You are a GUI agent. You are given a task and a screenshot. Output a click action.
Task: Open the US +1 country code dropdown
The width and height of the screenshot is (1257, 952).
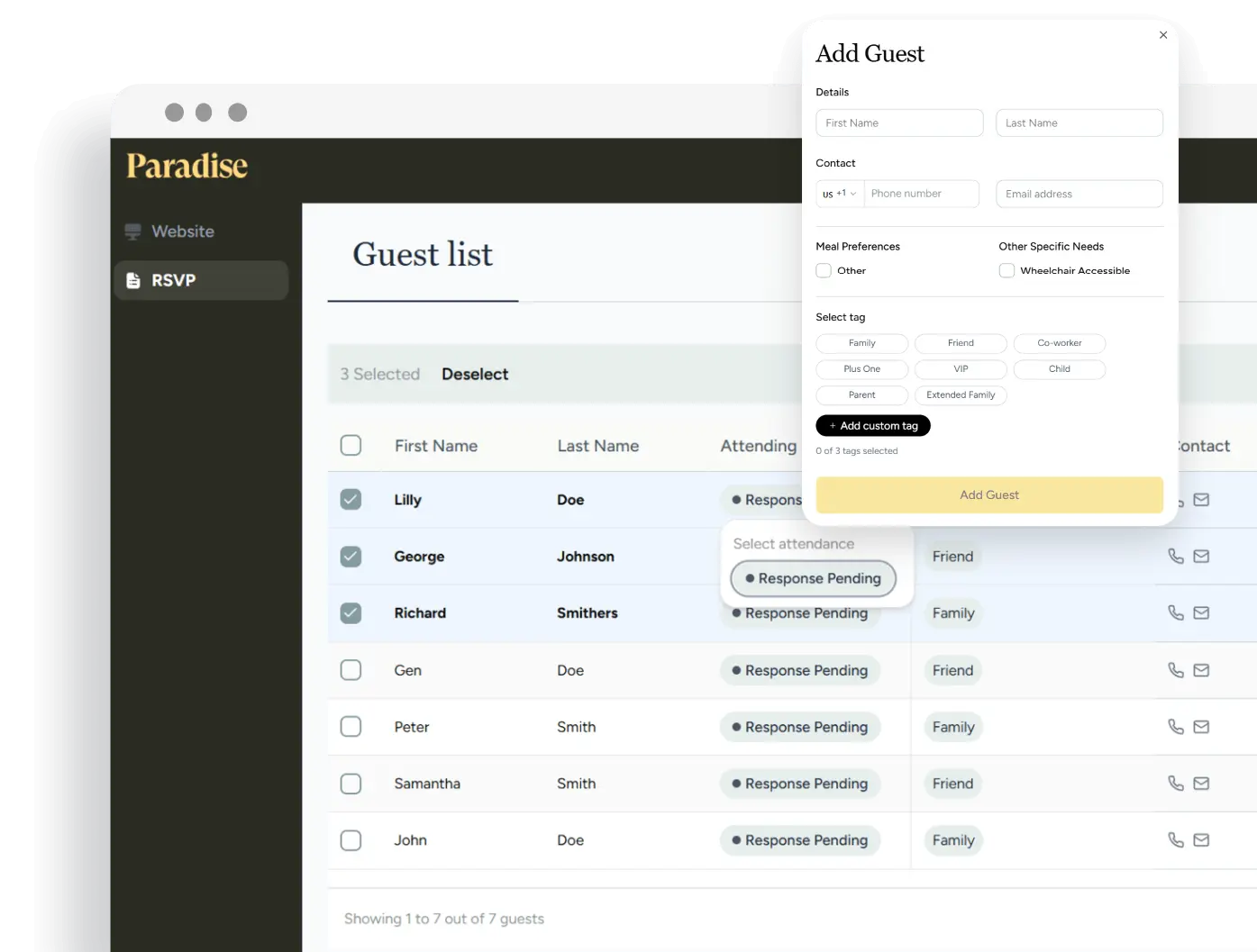(x=840, y=194)
